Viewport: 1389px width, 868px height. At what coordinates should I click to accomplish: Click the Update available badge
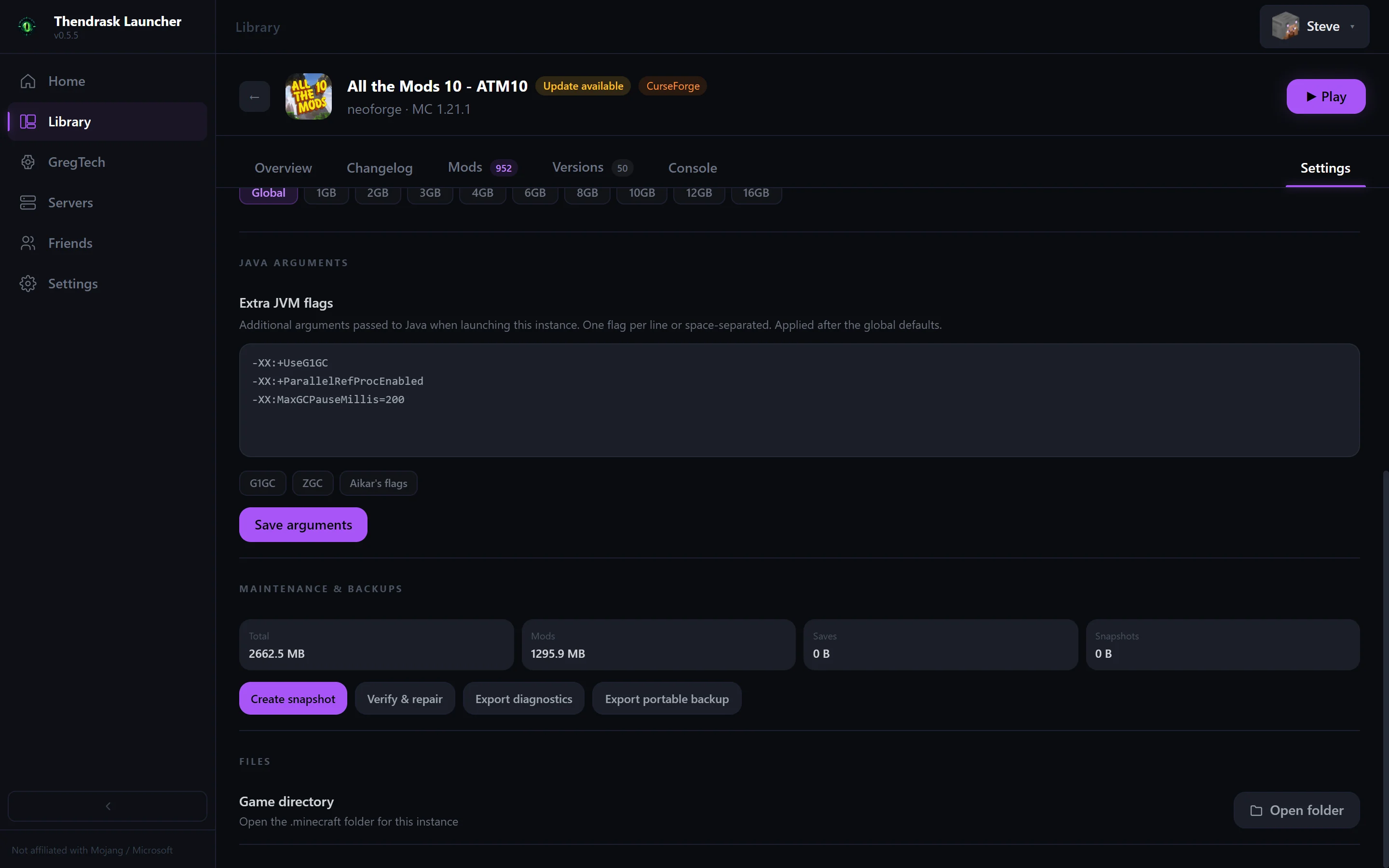tap(583, 86)
